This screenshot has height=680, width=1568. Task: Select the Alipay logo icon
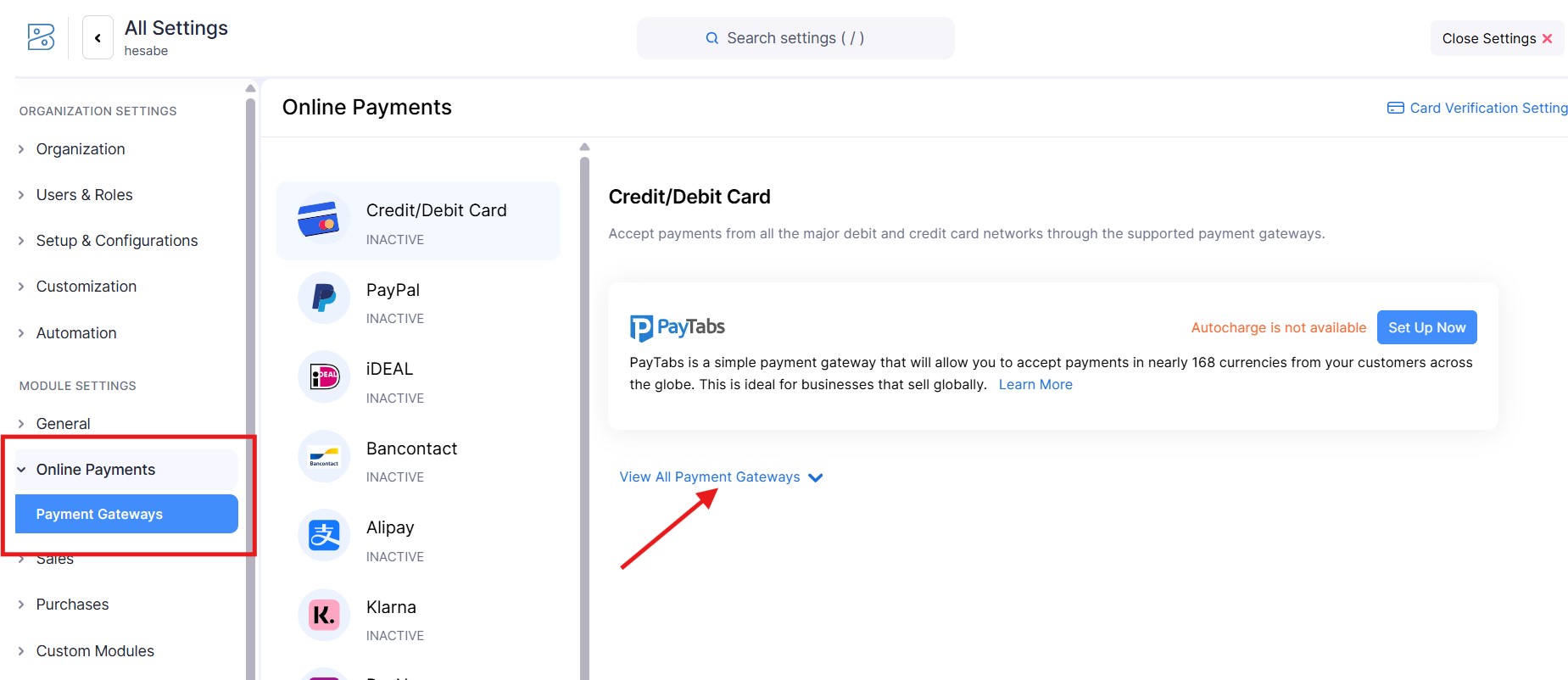pyautogui.click(x=324, y=536)
